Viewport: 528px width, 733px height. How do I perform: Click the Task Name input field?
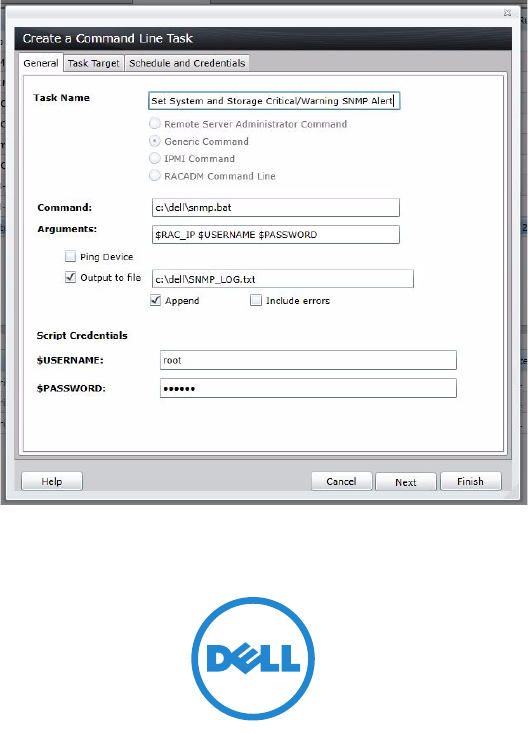(x=274, y=101)
